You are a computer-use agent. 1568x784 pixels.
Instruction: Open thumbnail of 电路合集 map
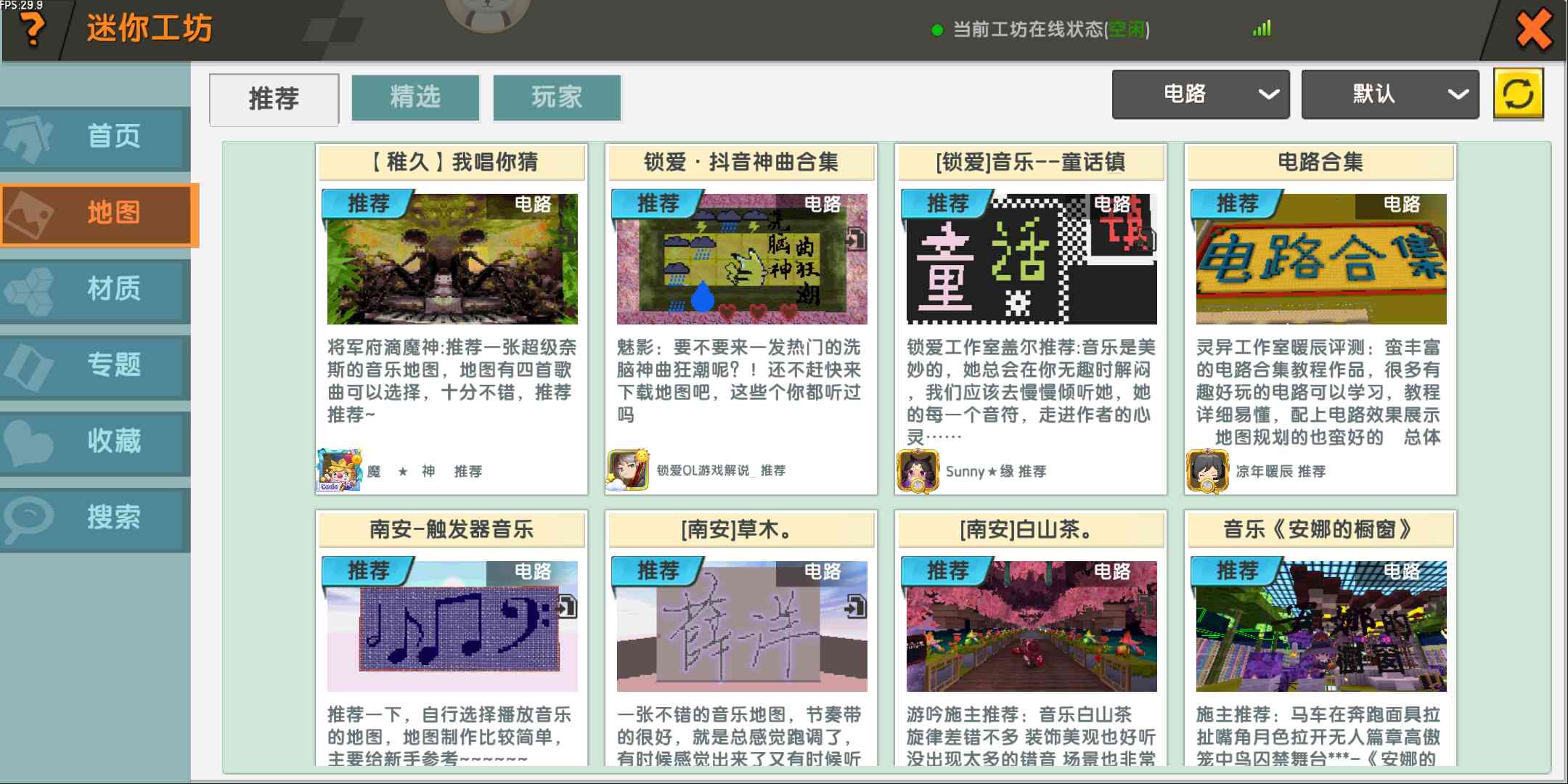[x=1321, y=258]
